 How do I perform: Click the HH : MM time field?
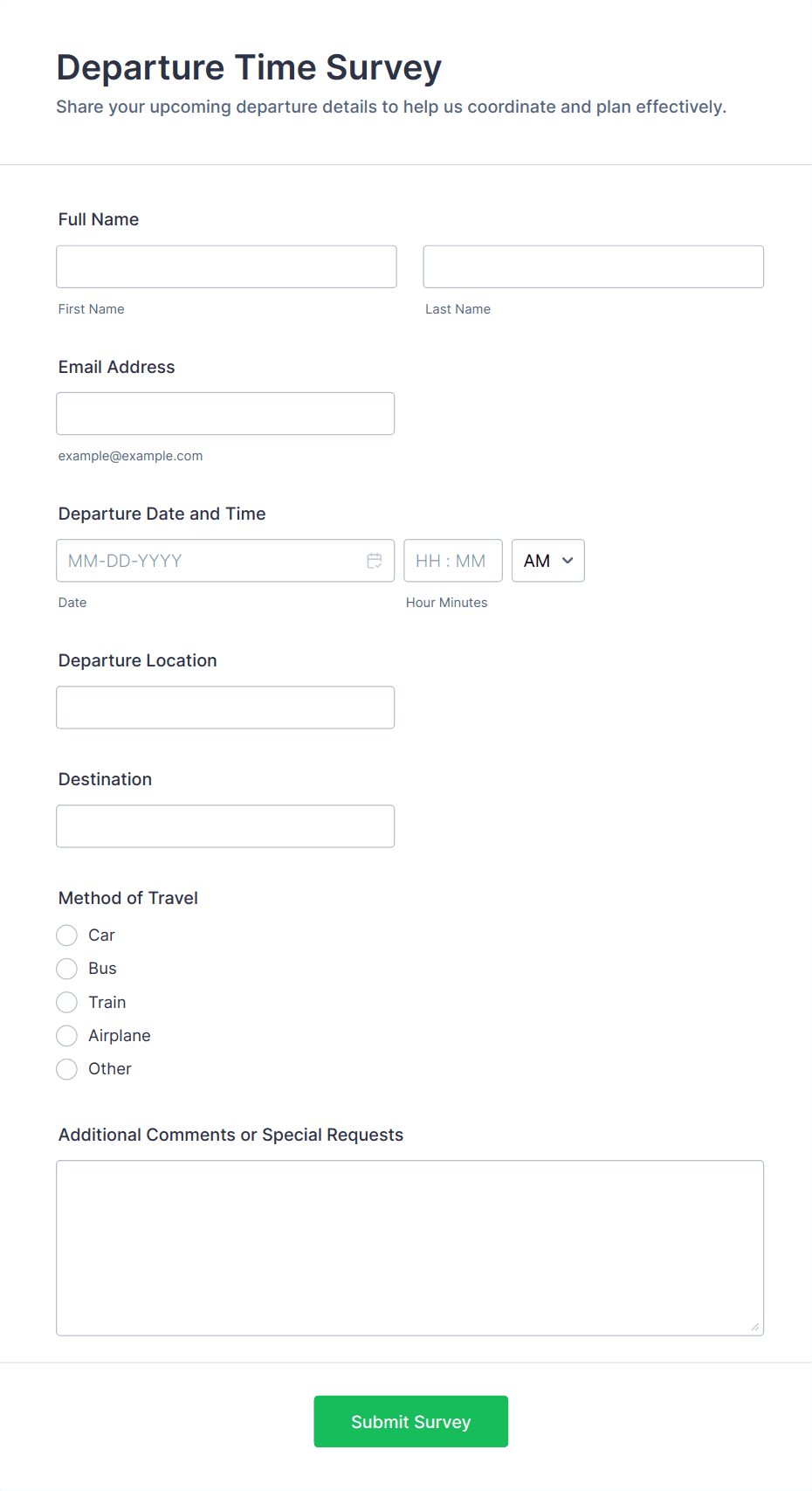point(452,561)
